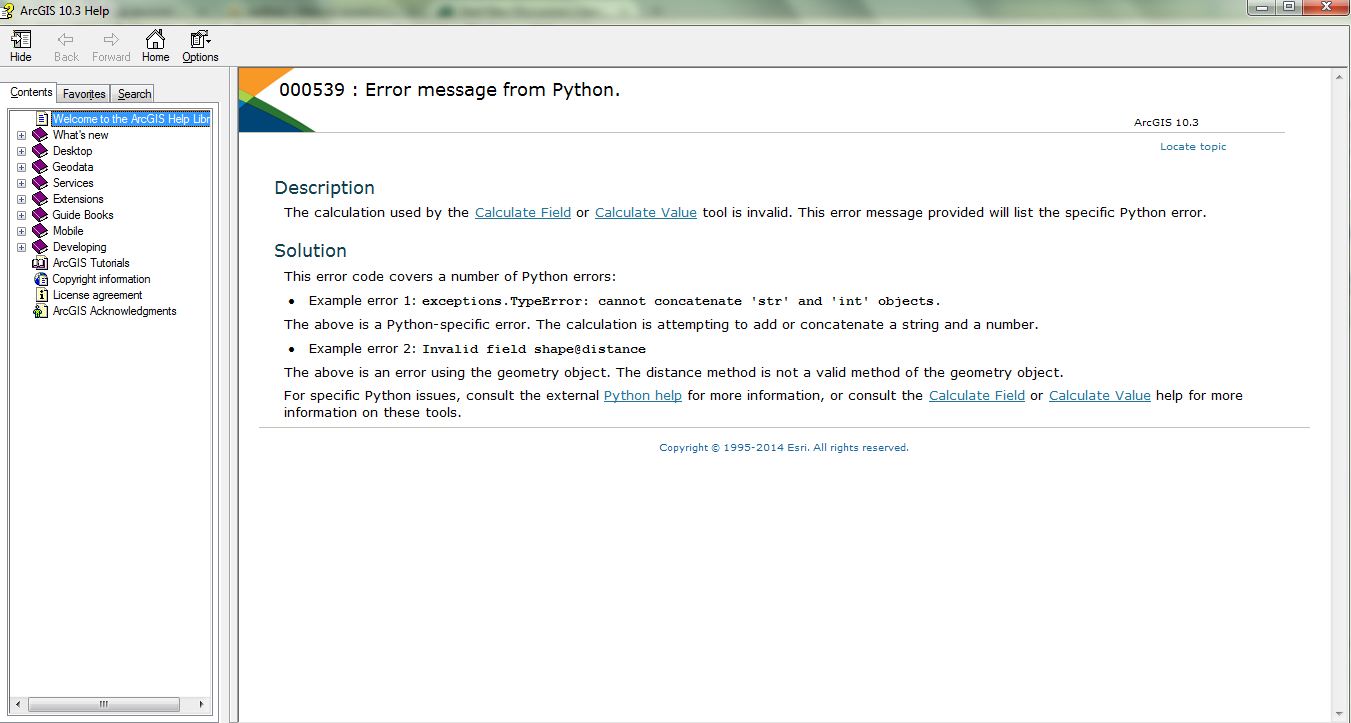Click the book icon beside Extensions

(x=40, y=199)
